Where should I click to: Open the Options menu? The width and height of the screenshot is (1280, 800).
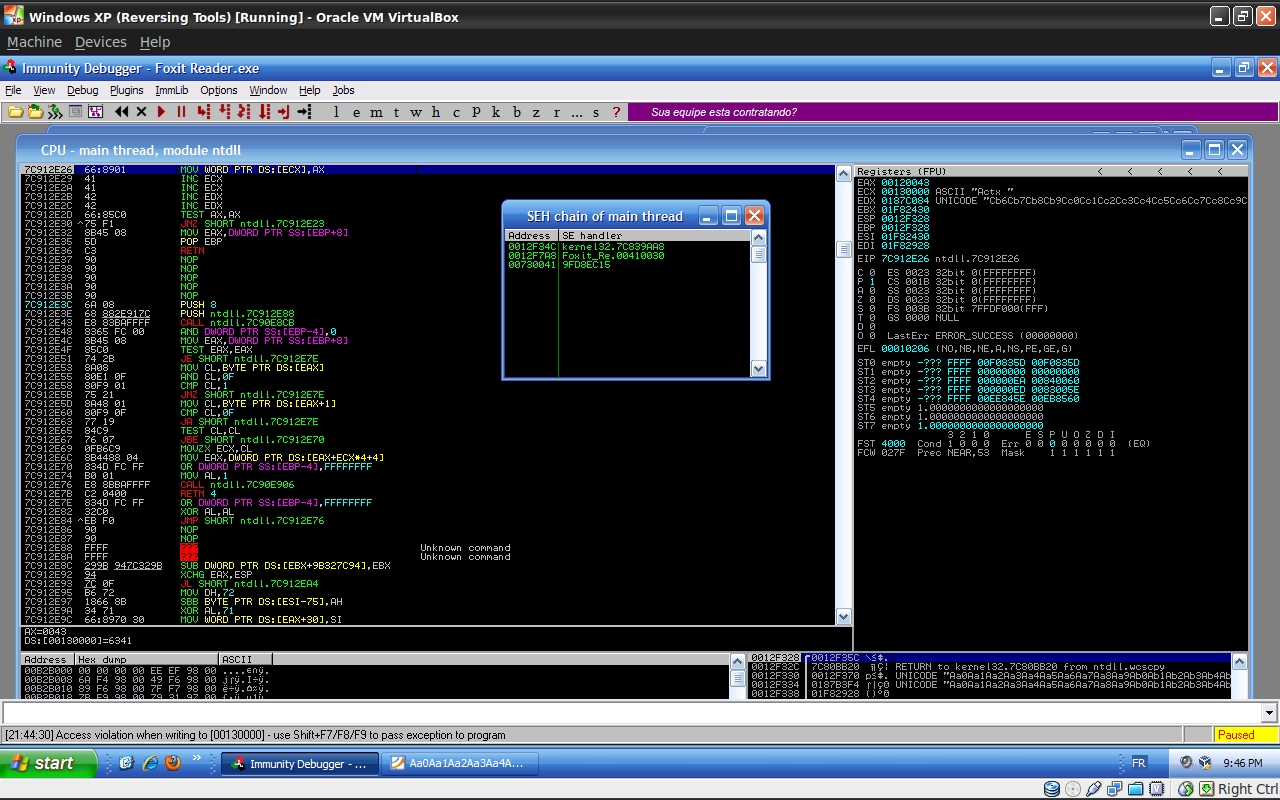coord(219,90)
